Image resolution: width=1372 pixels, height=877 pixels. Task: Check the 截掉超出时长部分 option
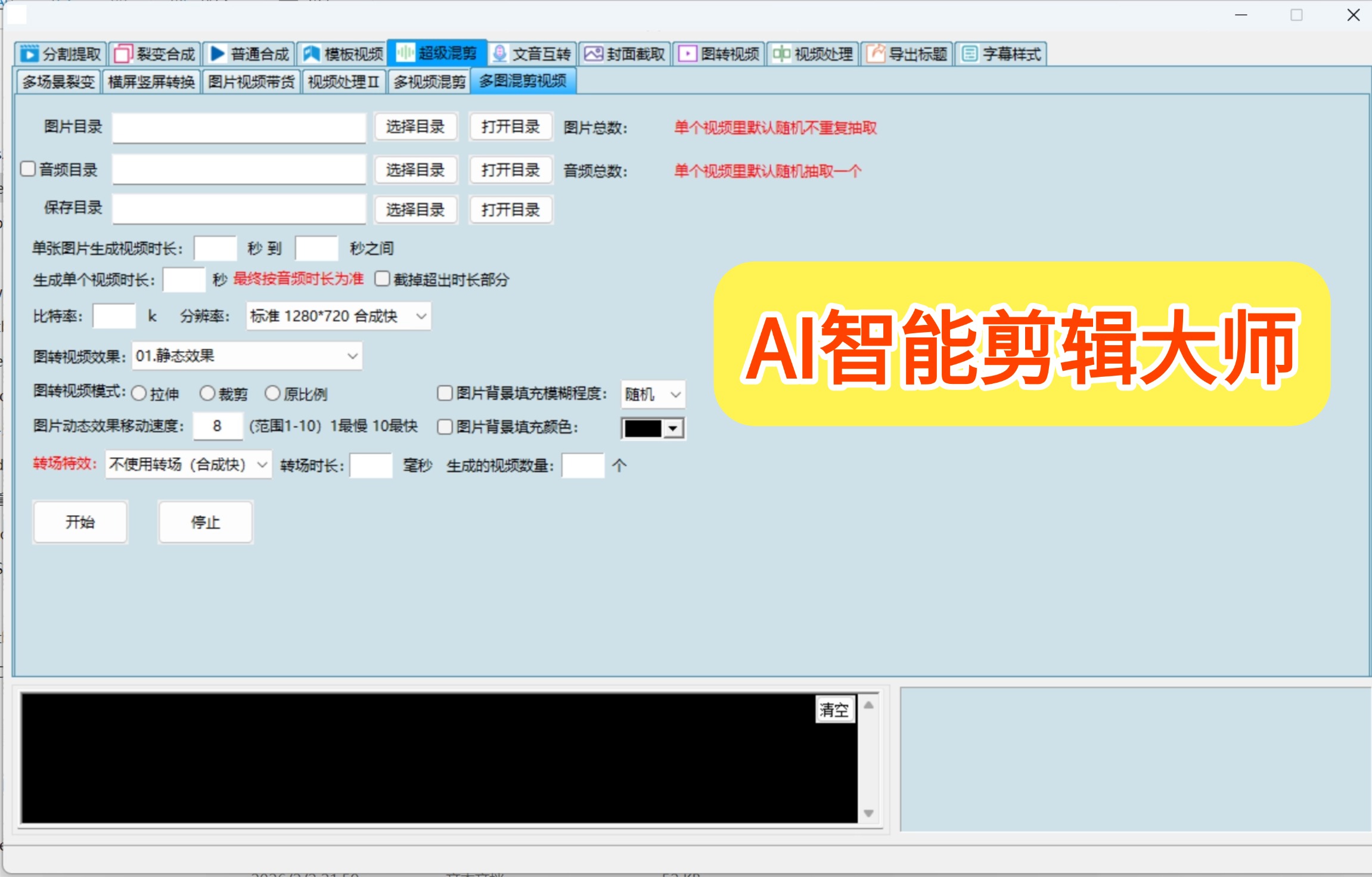pyautogui.click(x=382, y=279)
